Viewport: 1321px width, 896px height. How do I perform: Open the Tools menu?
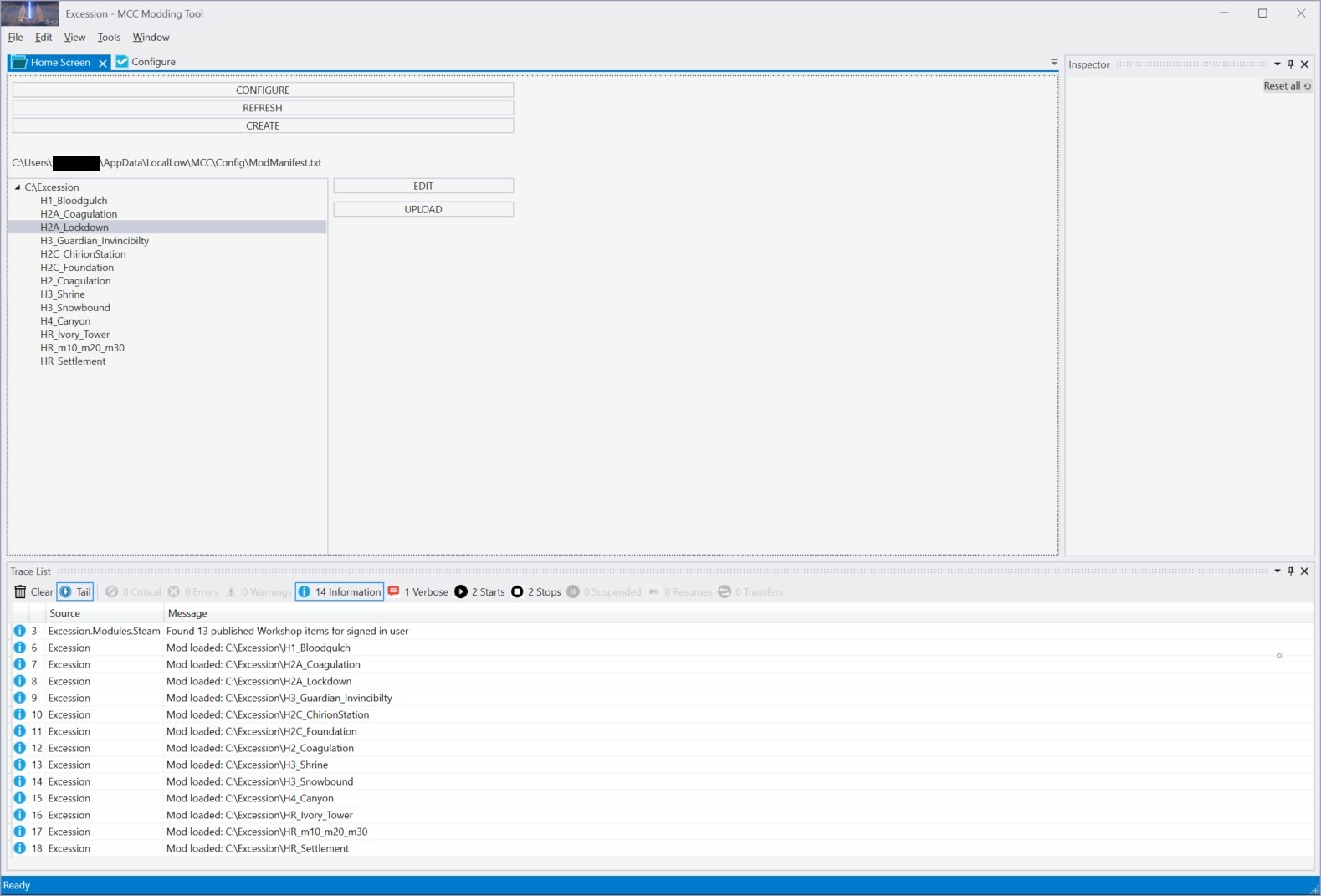109,37
